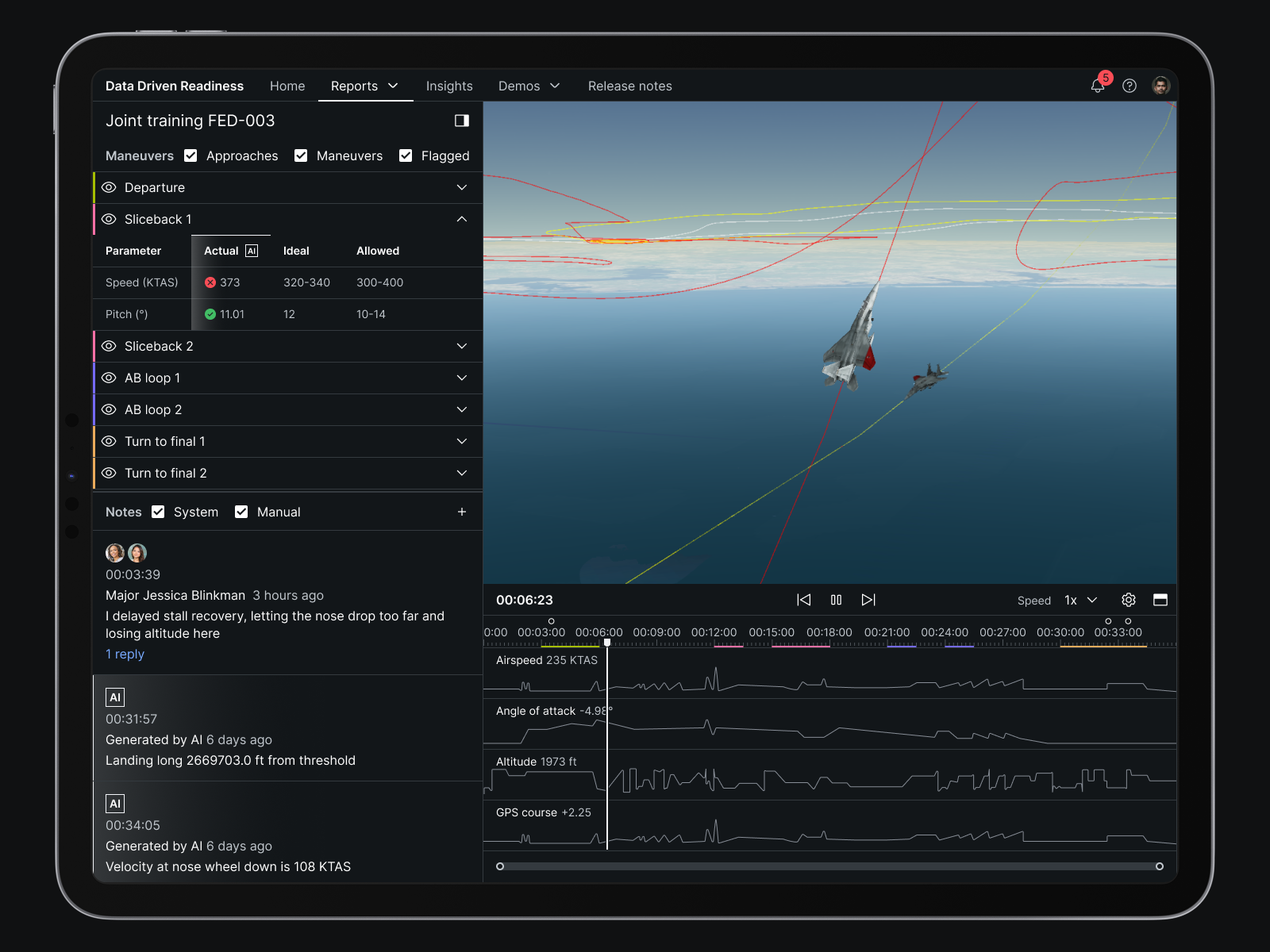This screenshot has width=1270, height=952.
Task: Skip to the next maneuver
Action: (x=868, y=600)
